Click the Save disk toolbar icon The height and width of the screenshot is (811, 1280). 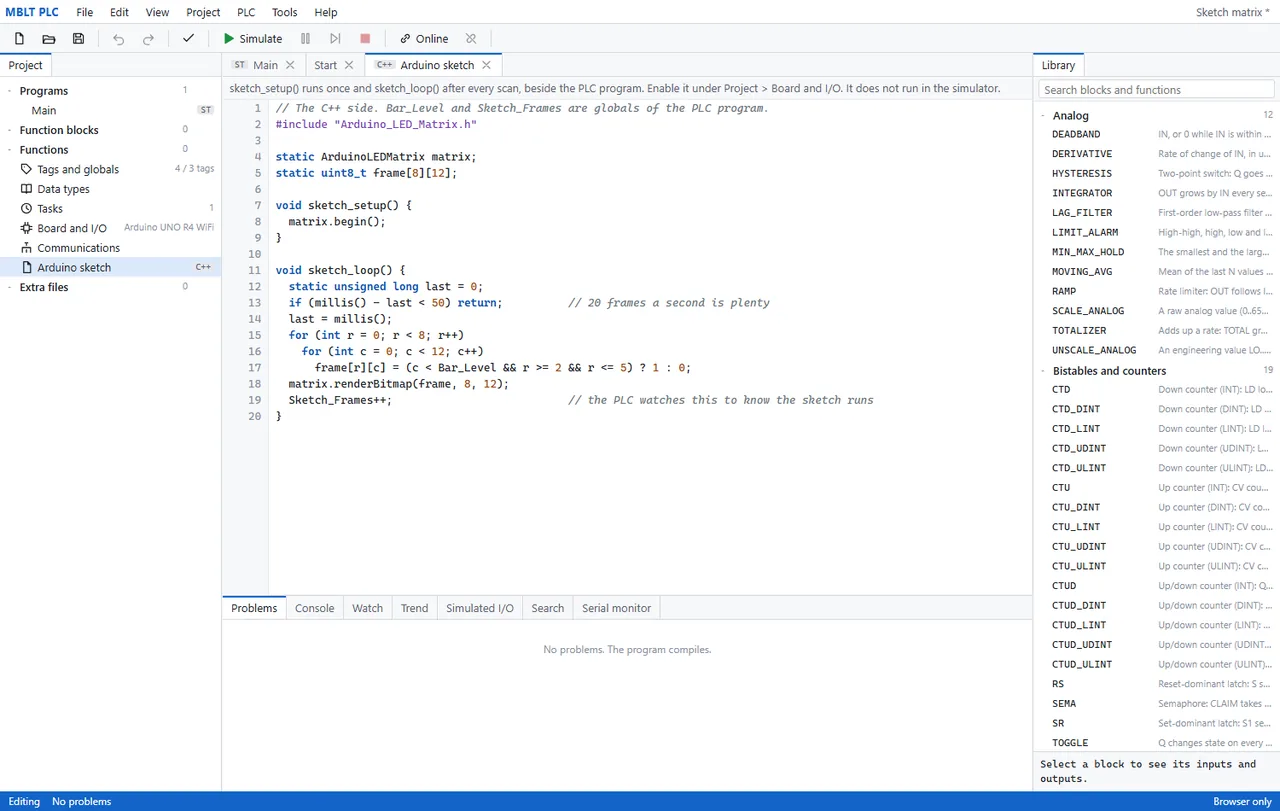click(x=78, y=39)
